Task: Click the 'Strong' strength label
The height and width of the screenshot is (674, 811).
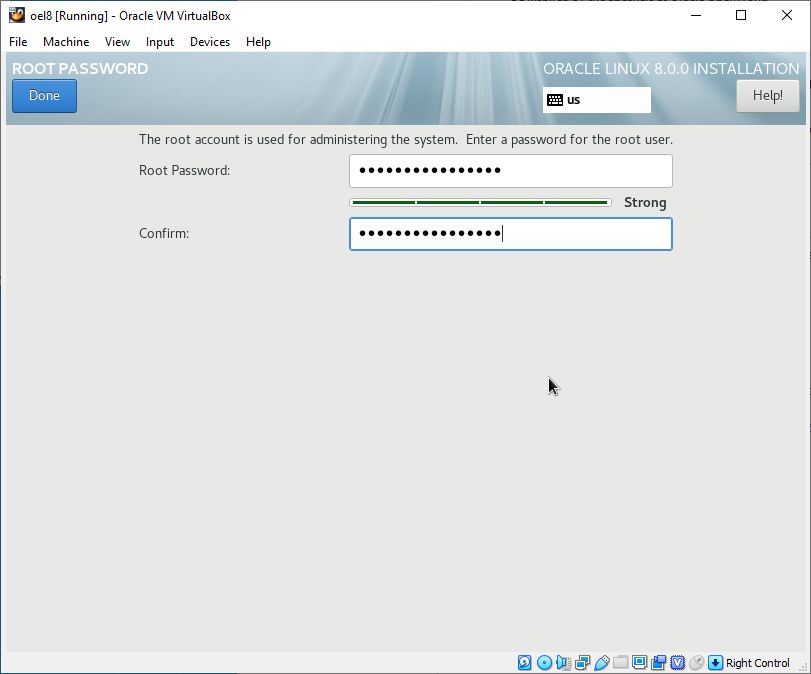Action: 645,202
